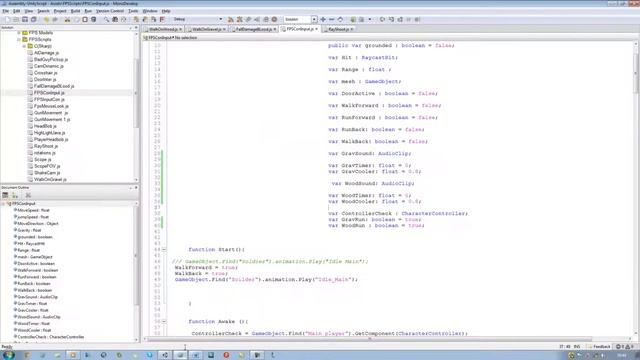The width and height of the screenshot is (640, 360).
Task: Open the Solution combo box dropdown arrow
Action: 314,19
